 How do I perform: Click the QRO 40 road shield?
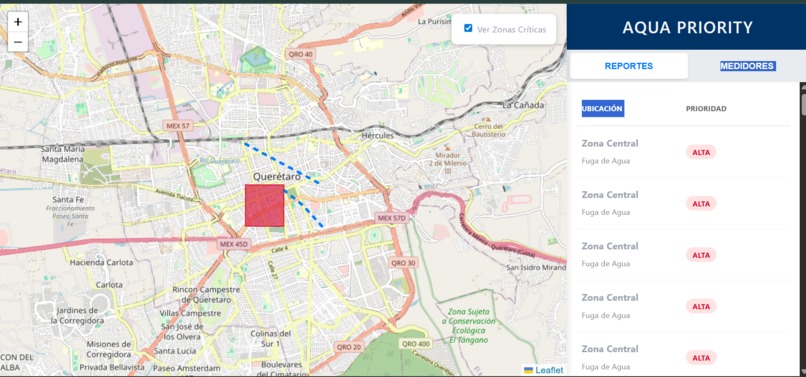coord(300,55)
